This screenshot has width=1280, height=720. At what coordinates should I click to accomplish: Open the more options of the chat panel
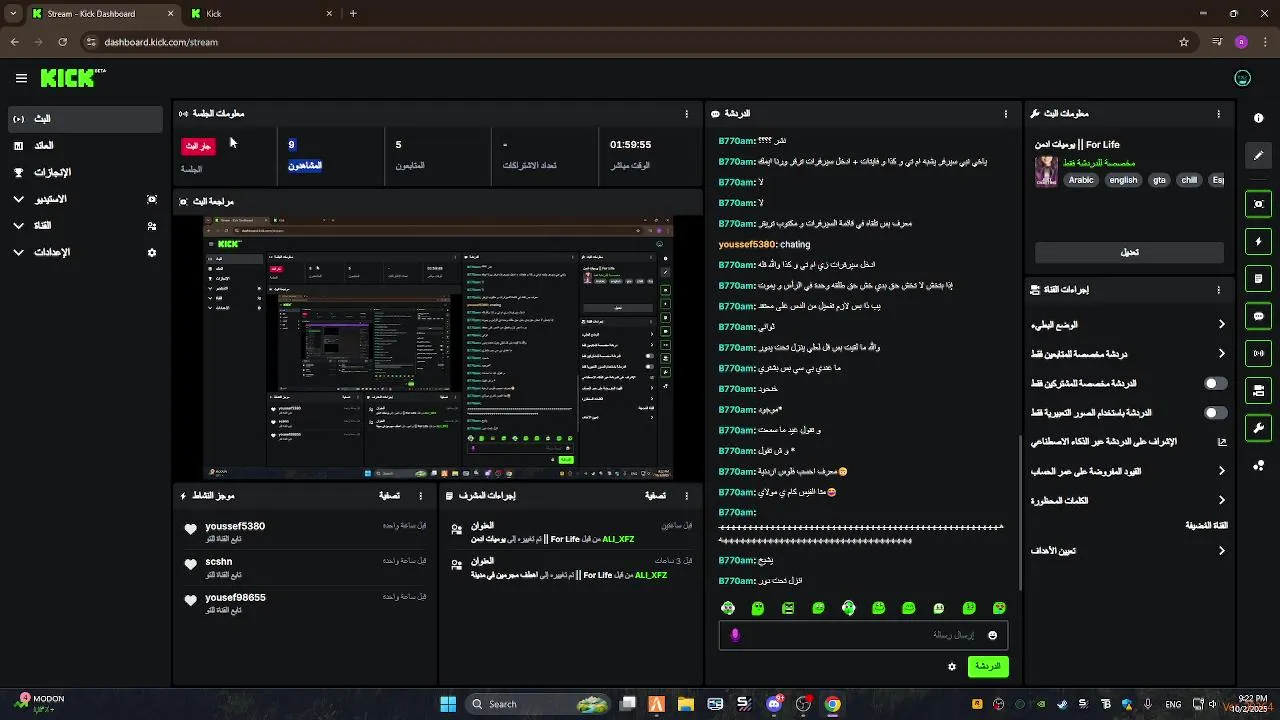coord(1006,114)
